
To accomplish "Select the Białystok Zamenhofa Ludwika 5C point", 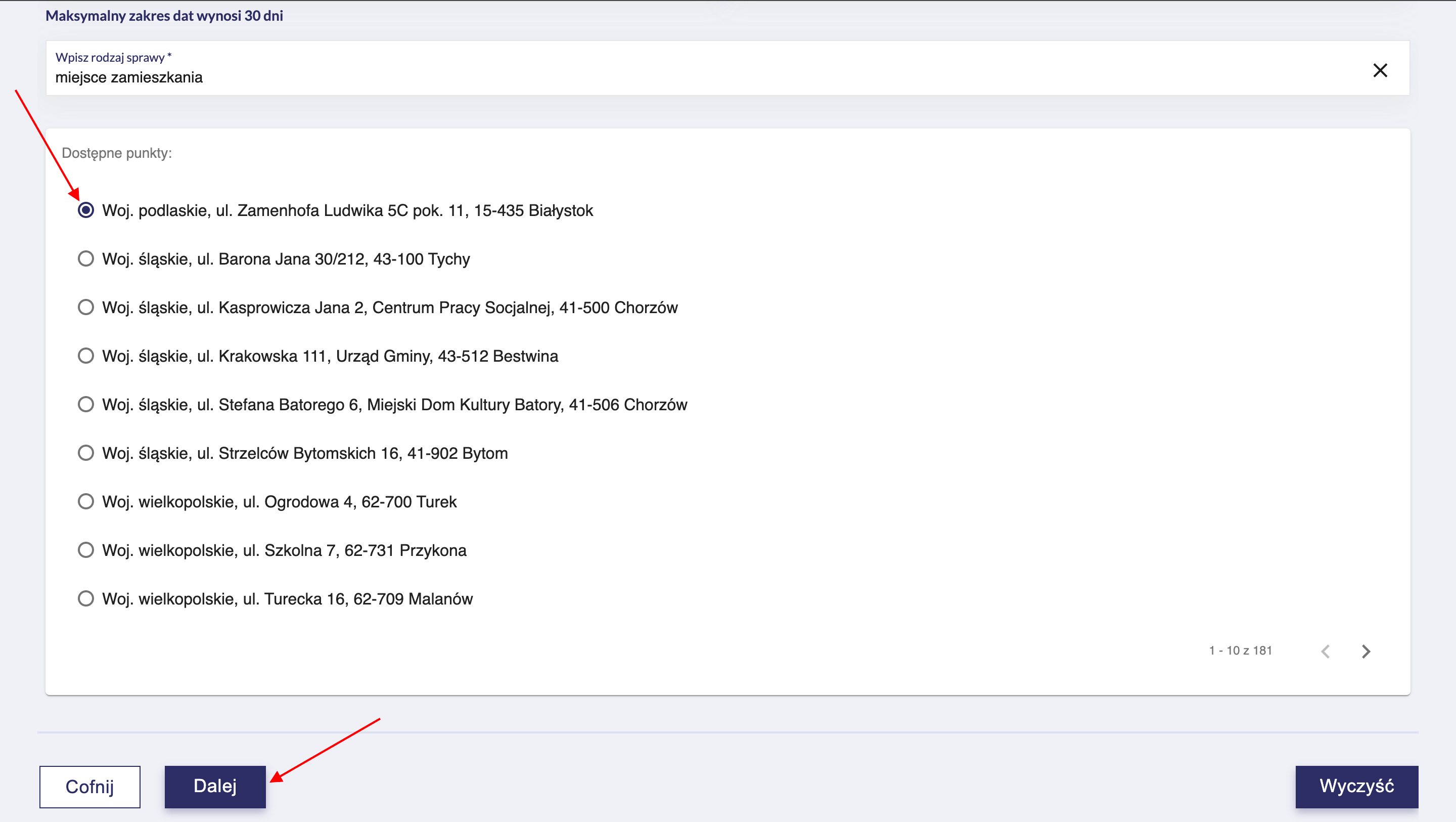I will coord(86,210).
